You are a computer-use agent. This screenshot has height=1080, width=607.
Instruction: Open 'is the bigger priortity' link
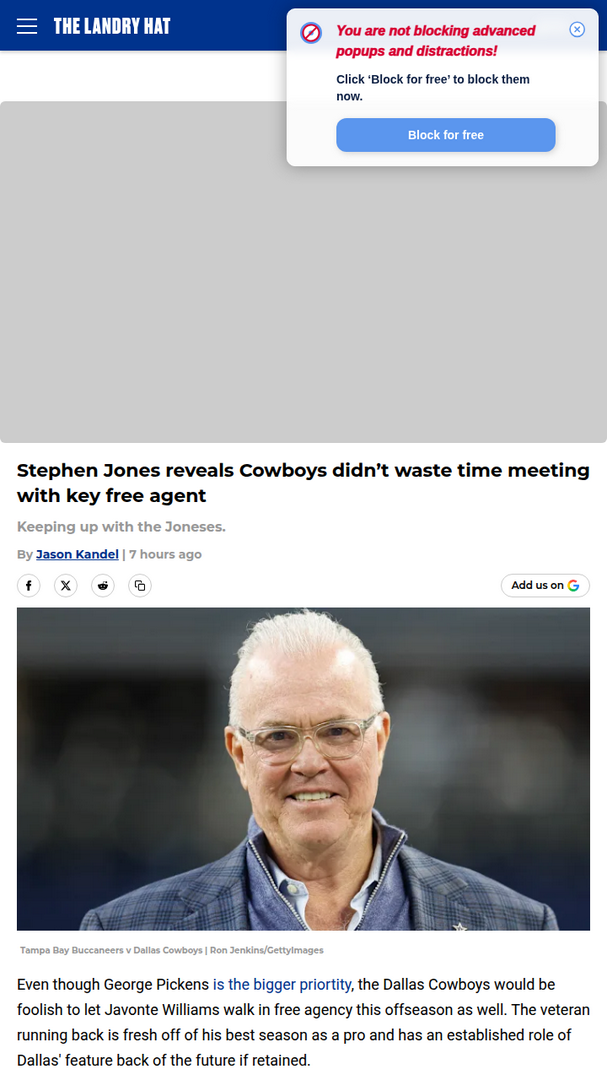[x=282, y=984]
